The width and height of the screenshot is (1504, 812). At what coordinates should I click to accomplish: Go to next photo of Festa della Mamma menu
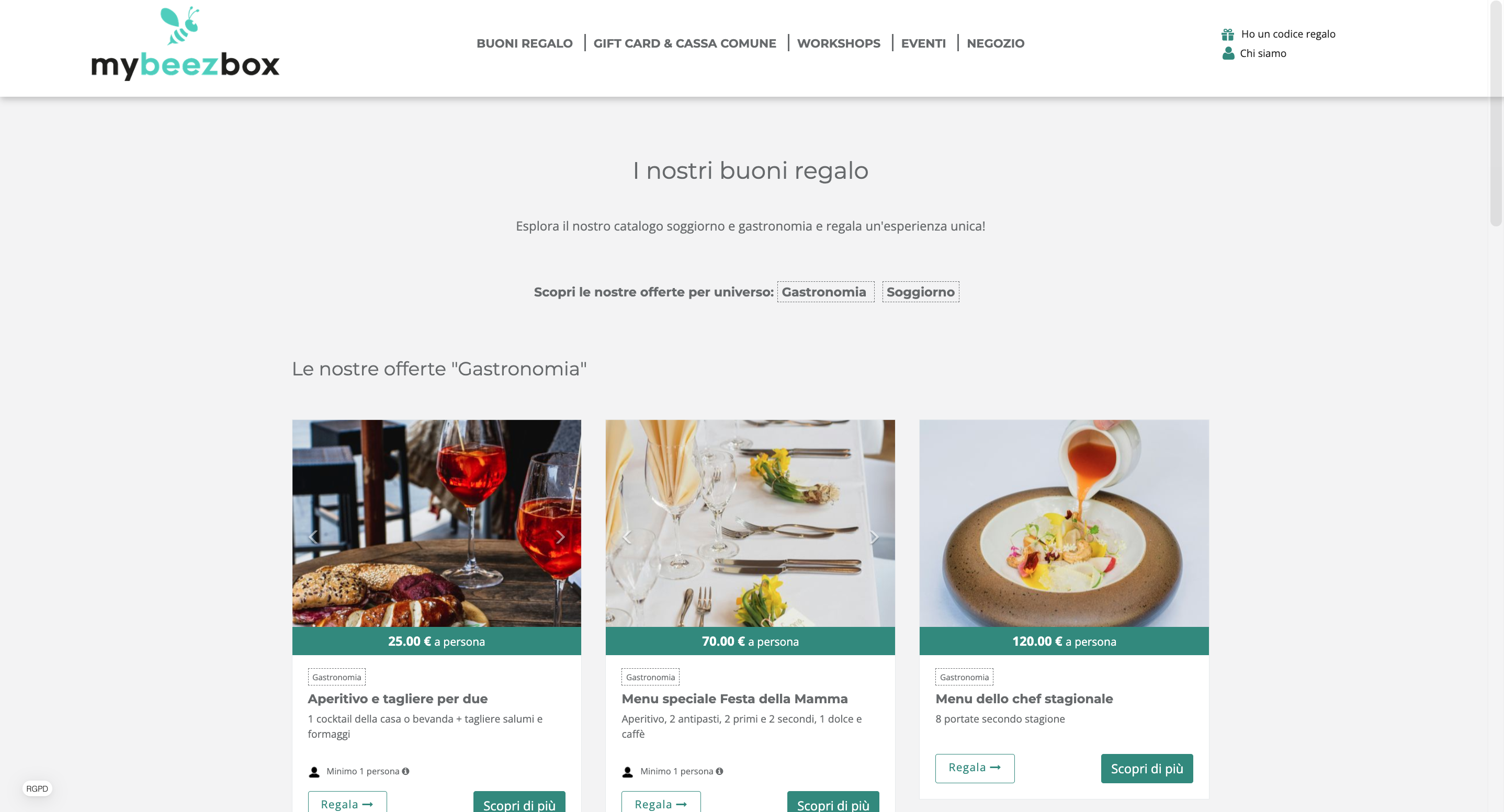tap(874, 537)
